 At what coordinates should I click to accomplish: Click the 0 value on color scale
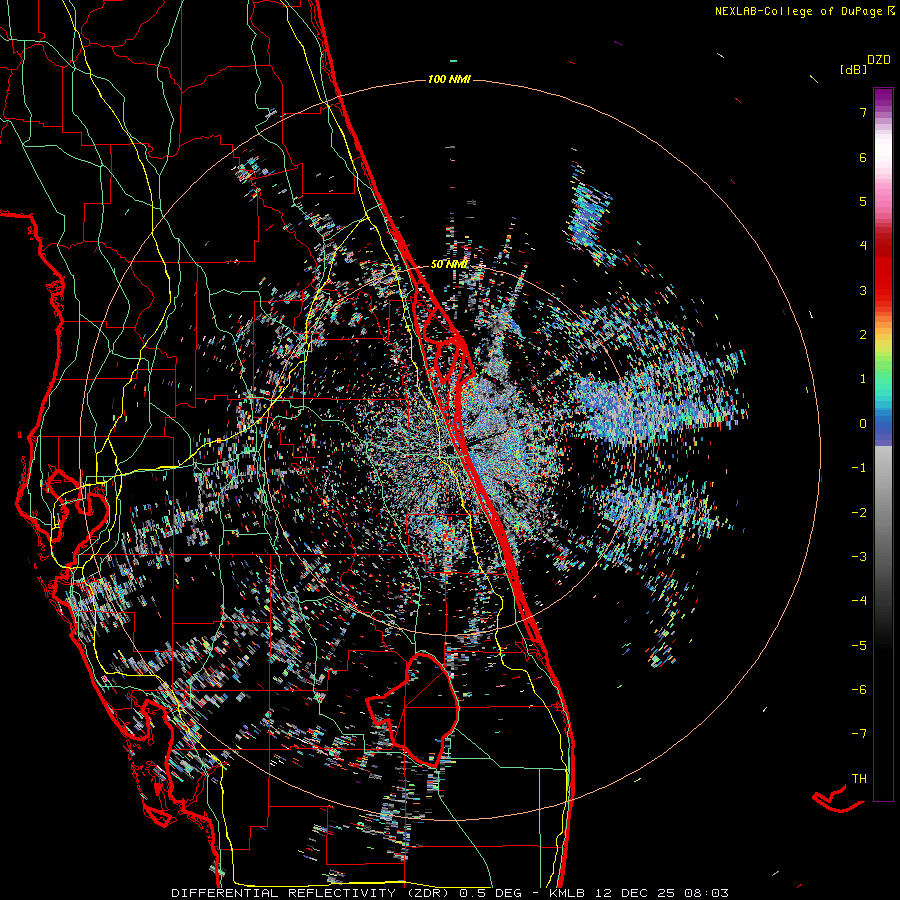click(x=863, y=424)
